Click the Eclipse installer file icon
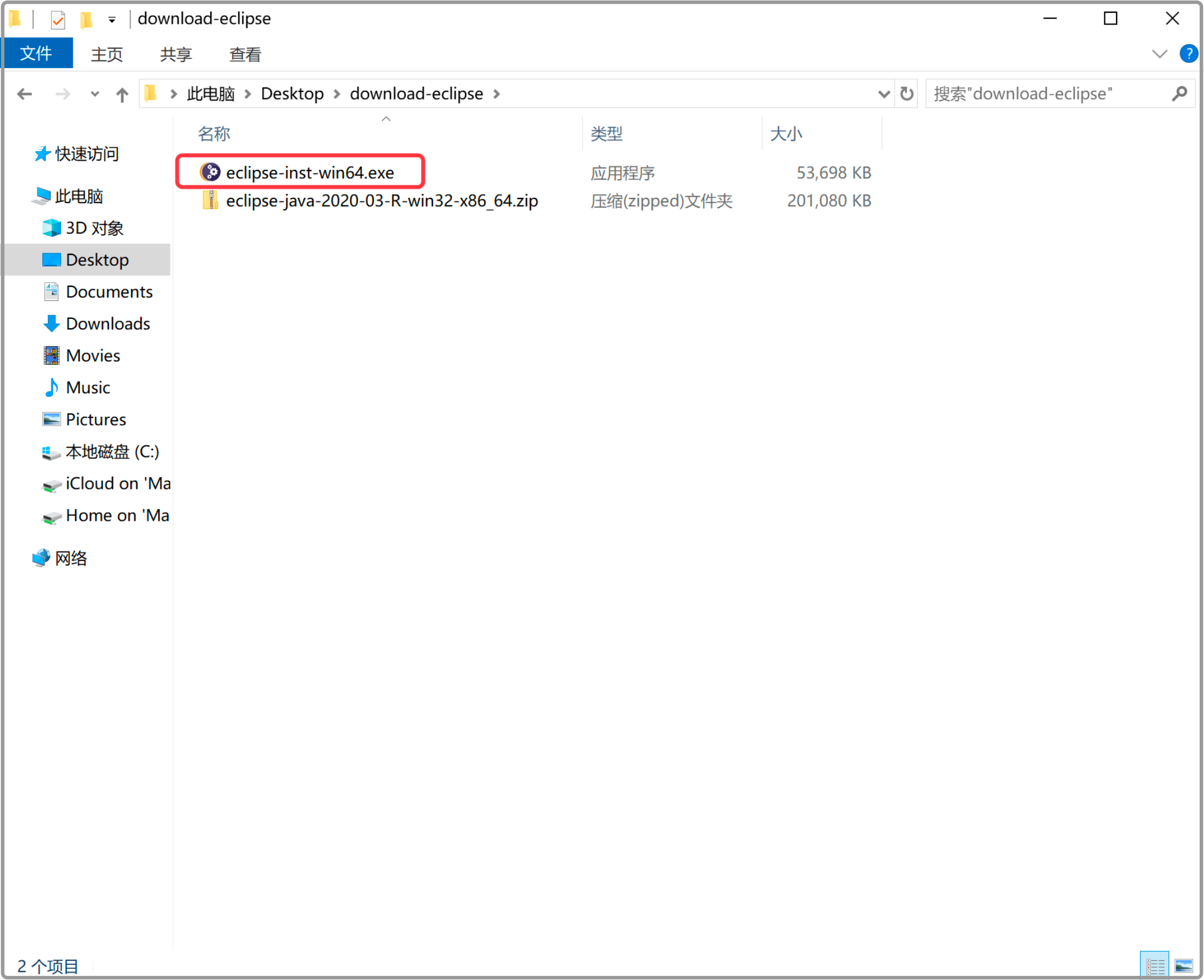The height and width of the screenshot is (980, 1204). [x=210, y=172]
